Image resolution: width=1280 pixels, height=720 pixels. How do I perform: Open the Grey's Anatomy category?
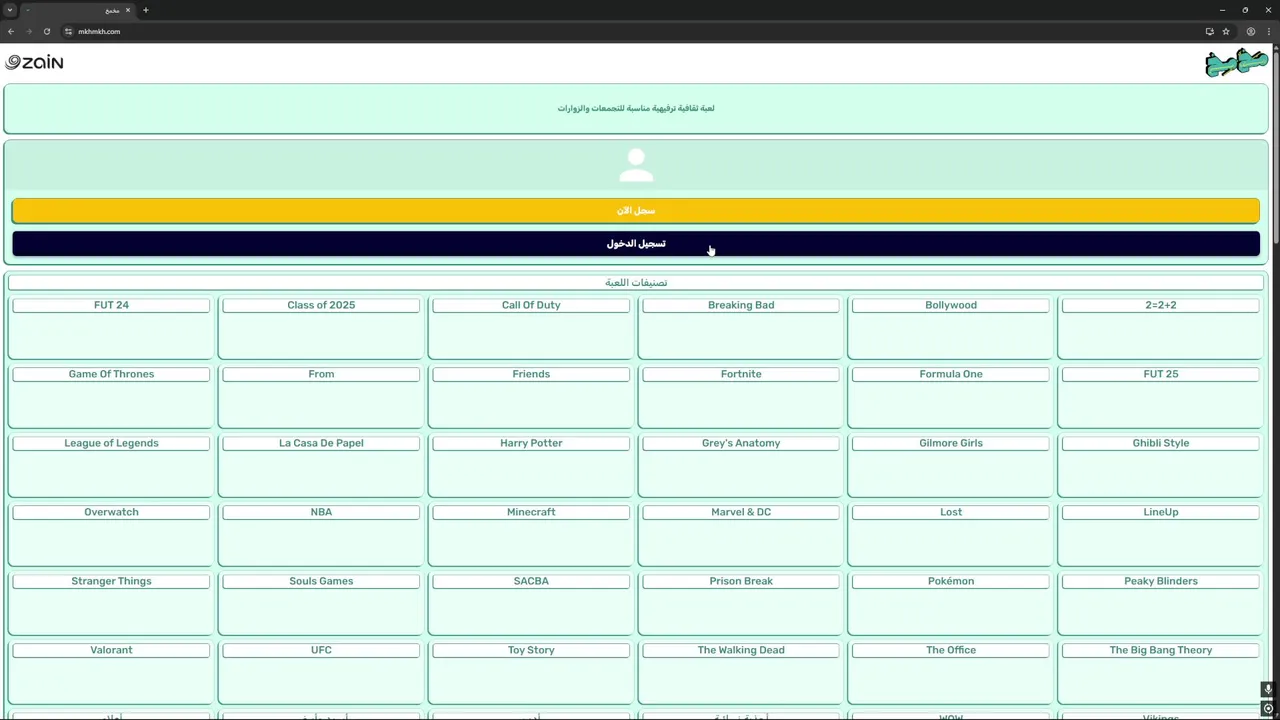pos(741,465)
